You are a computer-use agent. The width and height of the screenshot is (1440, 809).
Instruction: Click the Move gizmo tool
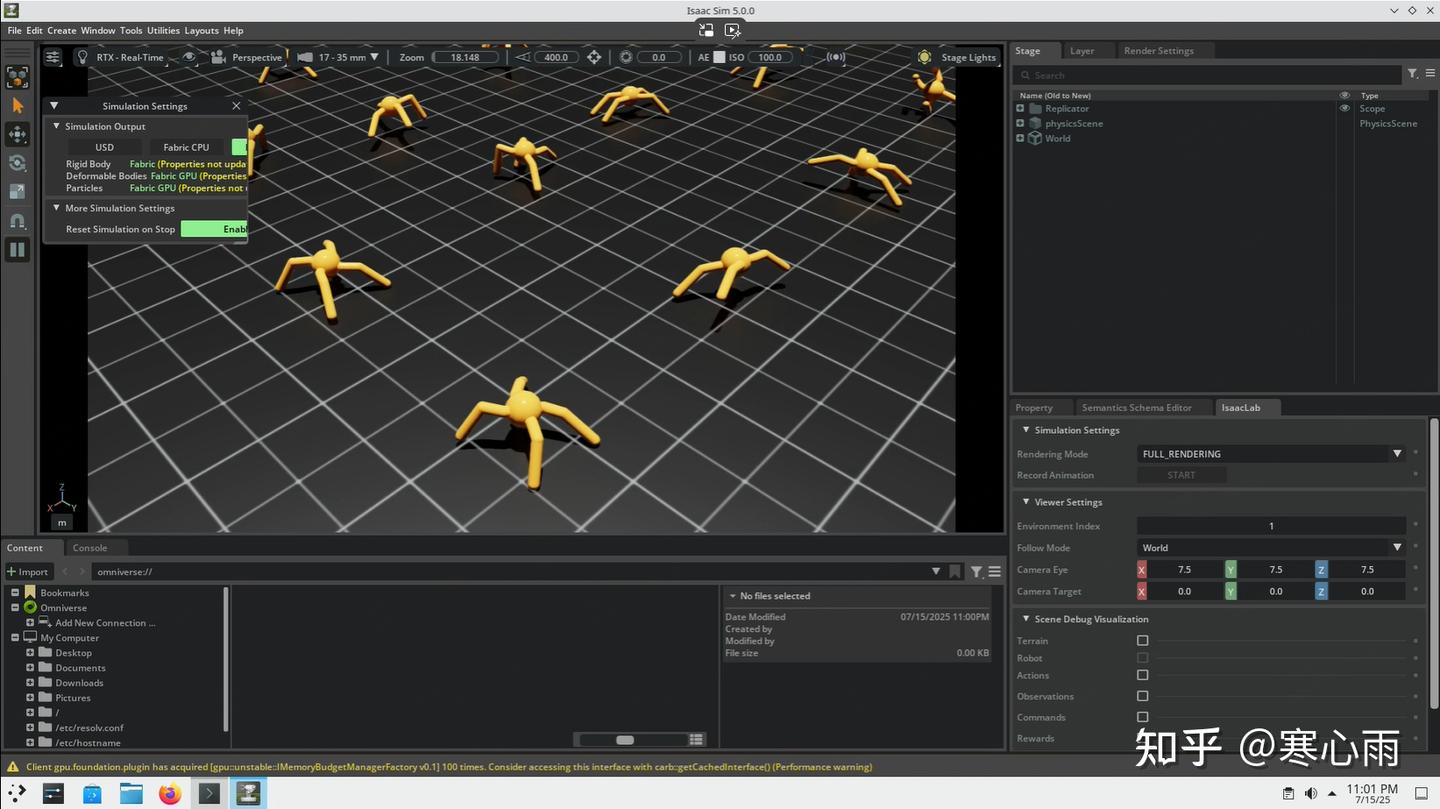point(17,134)
